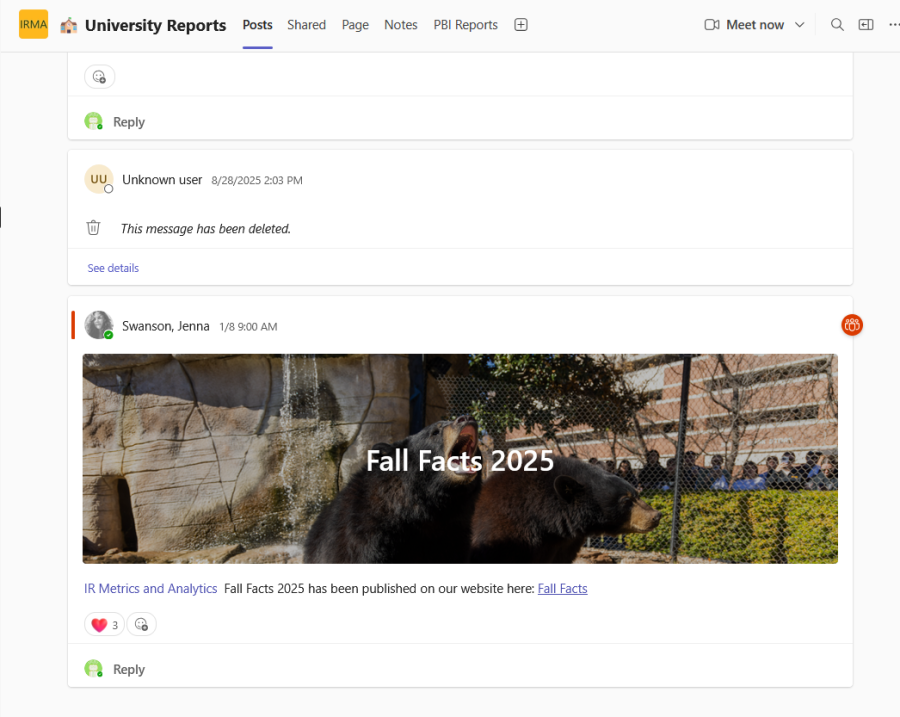Open the channel info pane icon
Screen dimensions: 900x717
coord(866,25)
